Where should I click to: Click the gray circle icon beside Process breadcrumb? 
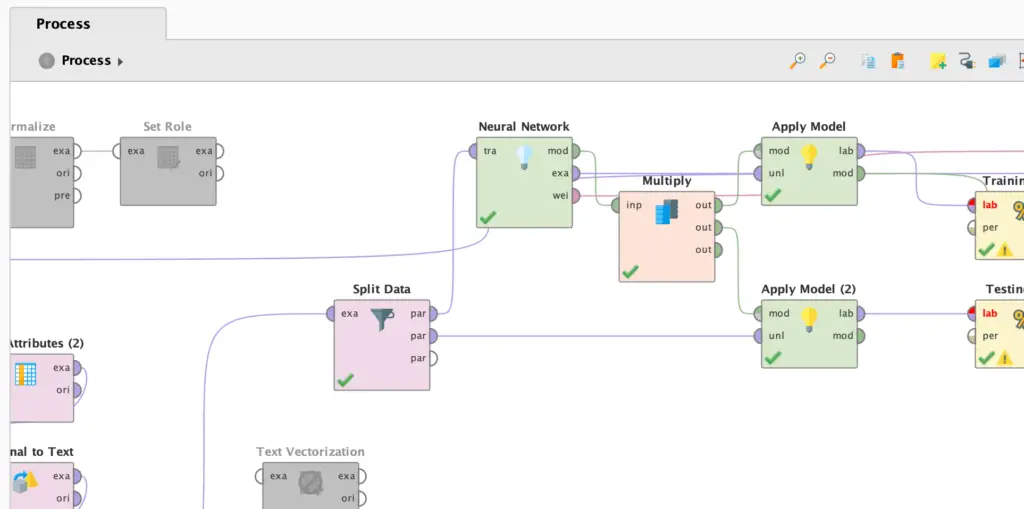(x=46, y=61)
